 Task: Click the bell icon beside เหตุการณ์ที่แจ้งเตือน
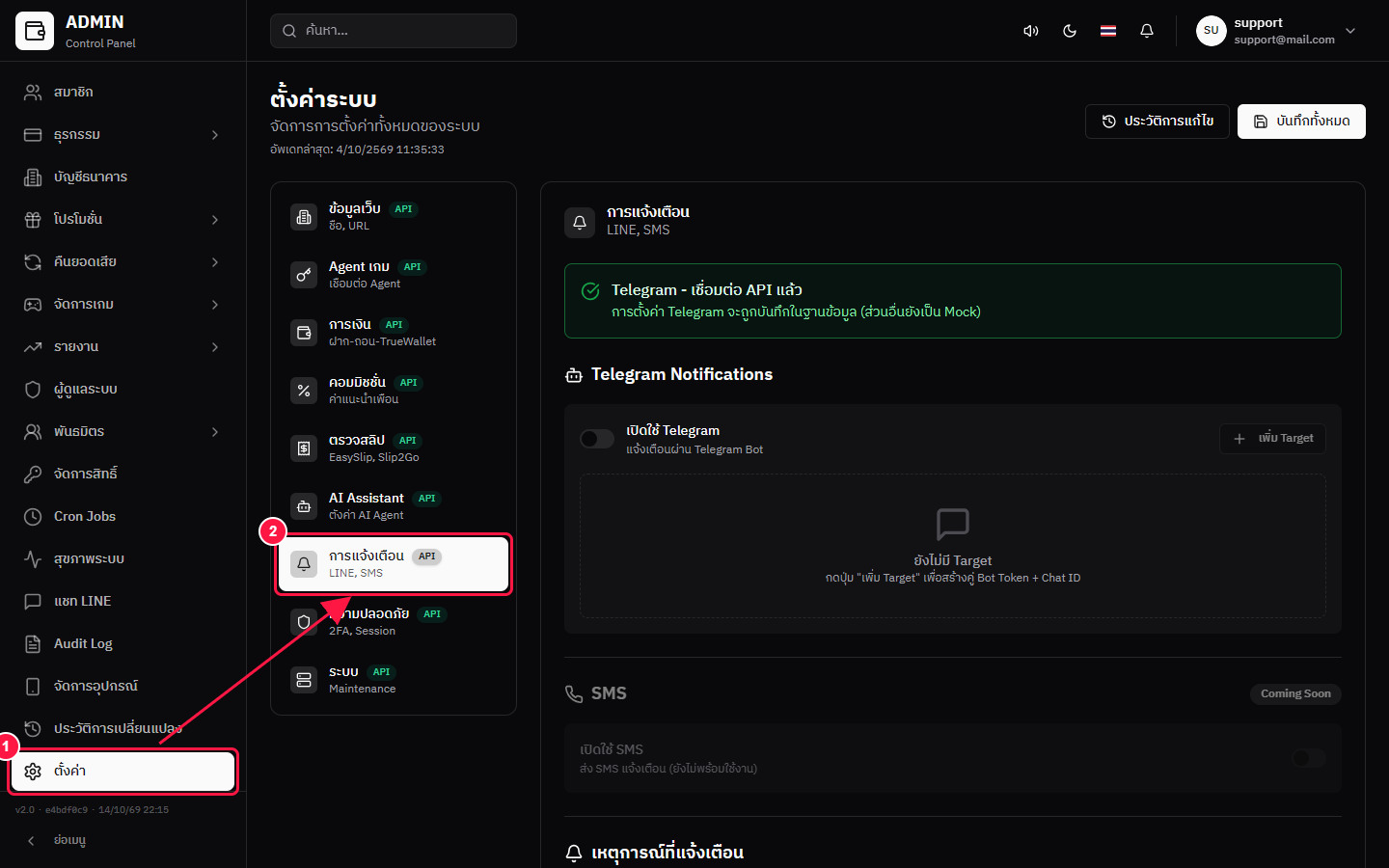point(574,854)
